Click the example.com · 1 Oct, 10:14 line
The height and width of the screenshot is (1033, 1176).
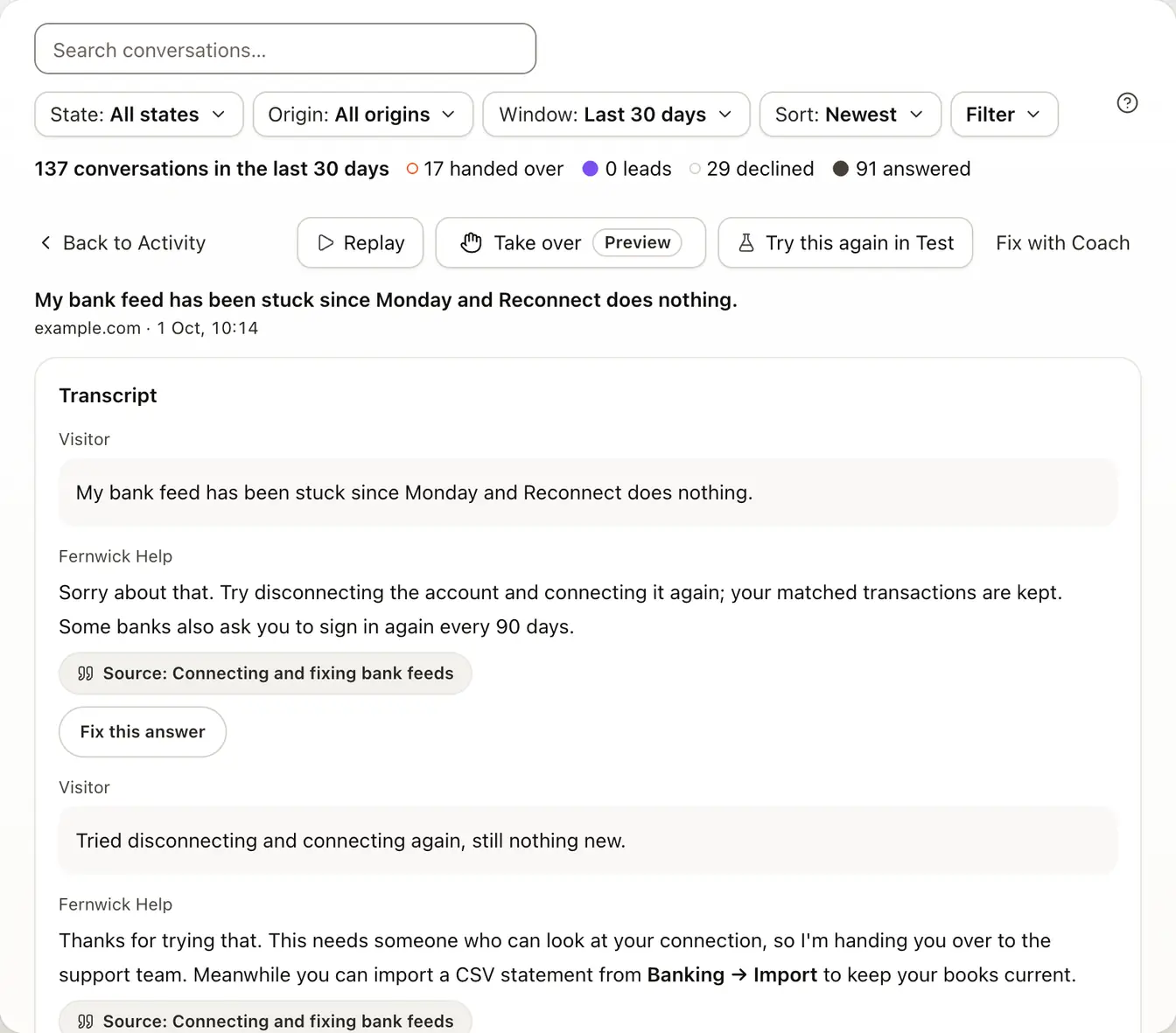pos(146,328)
